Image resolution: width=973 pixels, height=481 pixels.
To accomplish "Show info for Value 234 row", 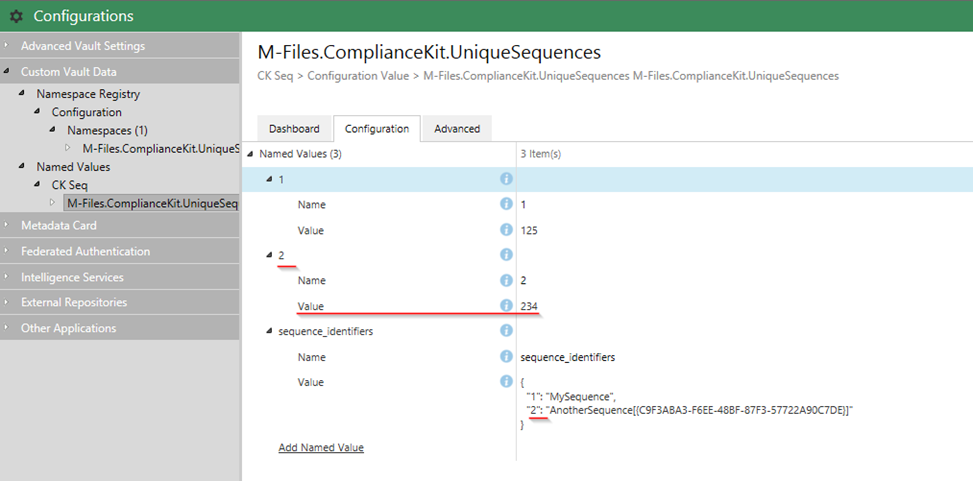I will 506,305.
